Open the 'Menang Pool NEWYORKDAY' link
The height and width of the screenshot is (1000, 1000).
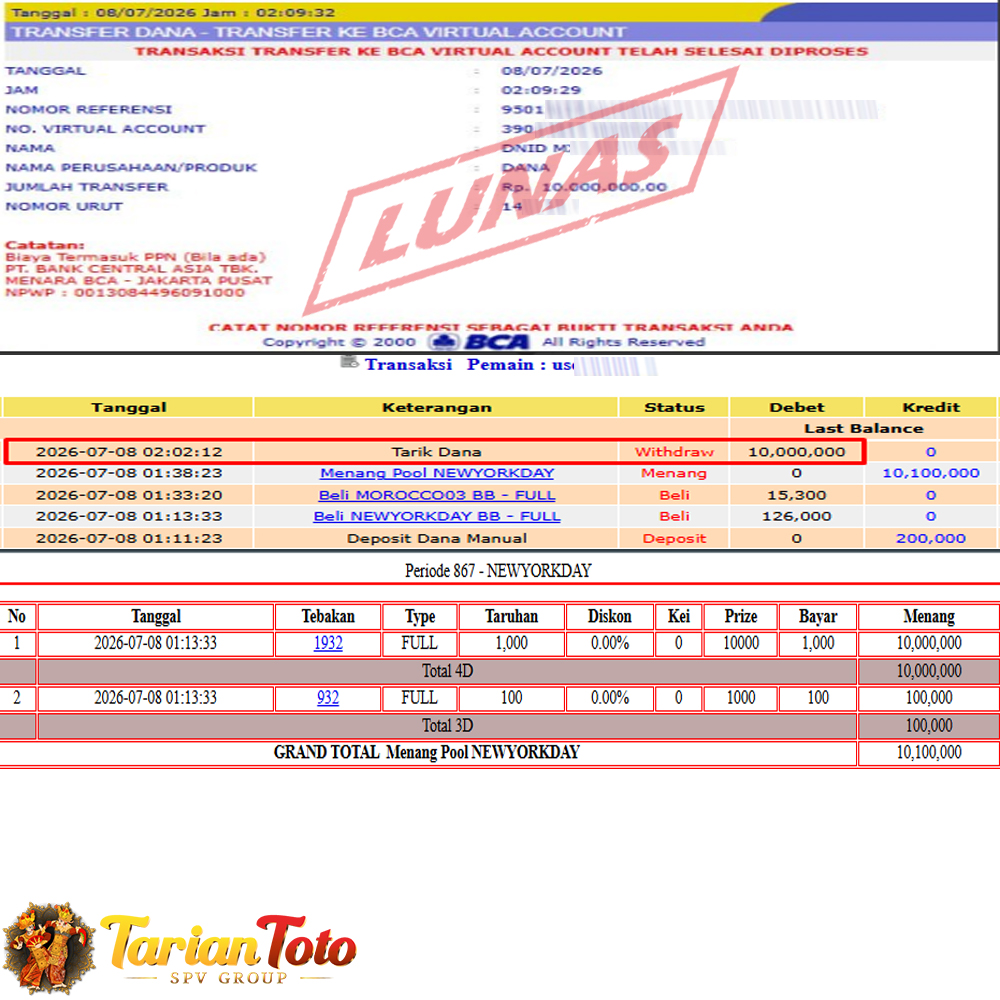click(x=437, y=473)
